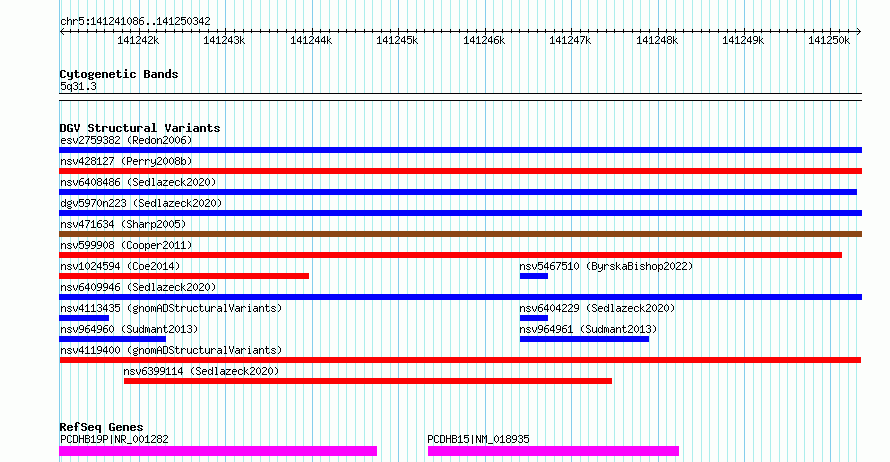
Task: Select the red bar under nsv6399114
Action: (x=368, y=381)
